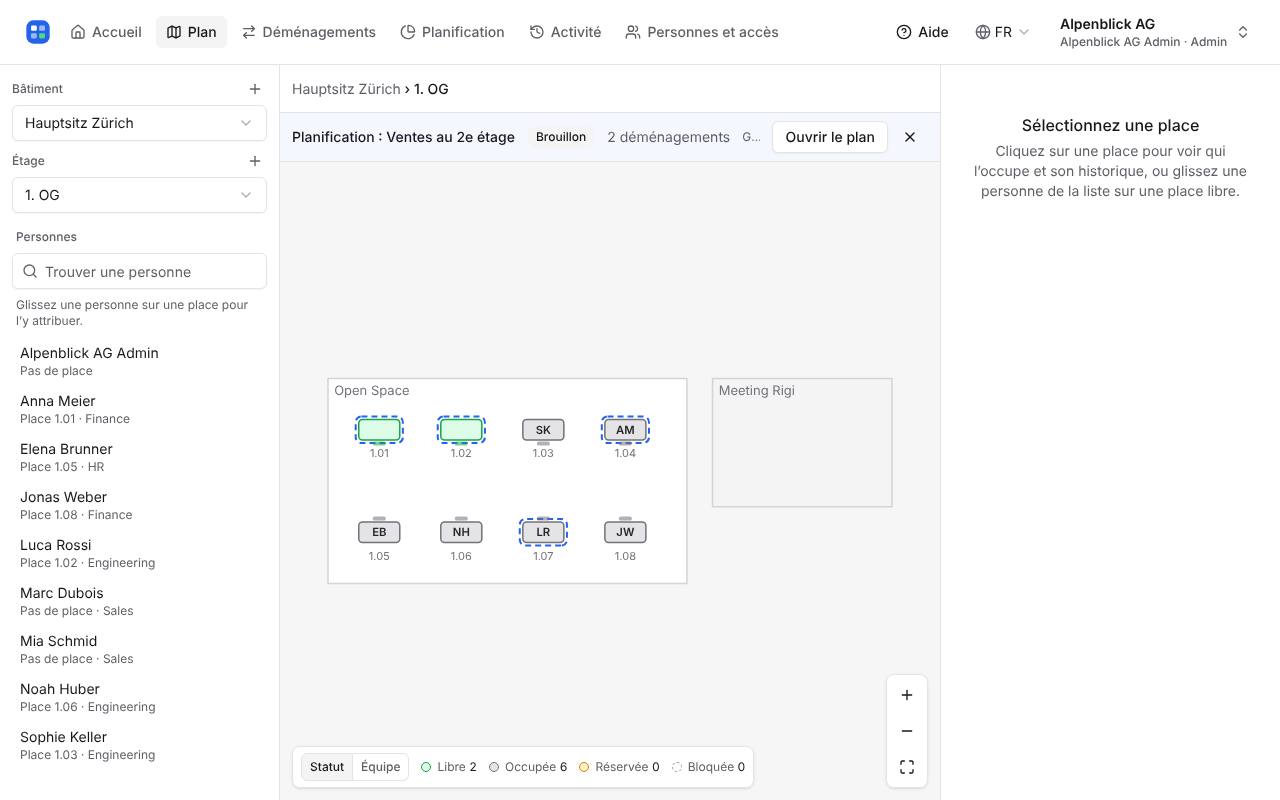Add a new floor with plus icon

pyautogui.click(x=255, y=161)
